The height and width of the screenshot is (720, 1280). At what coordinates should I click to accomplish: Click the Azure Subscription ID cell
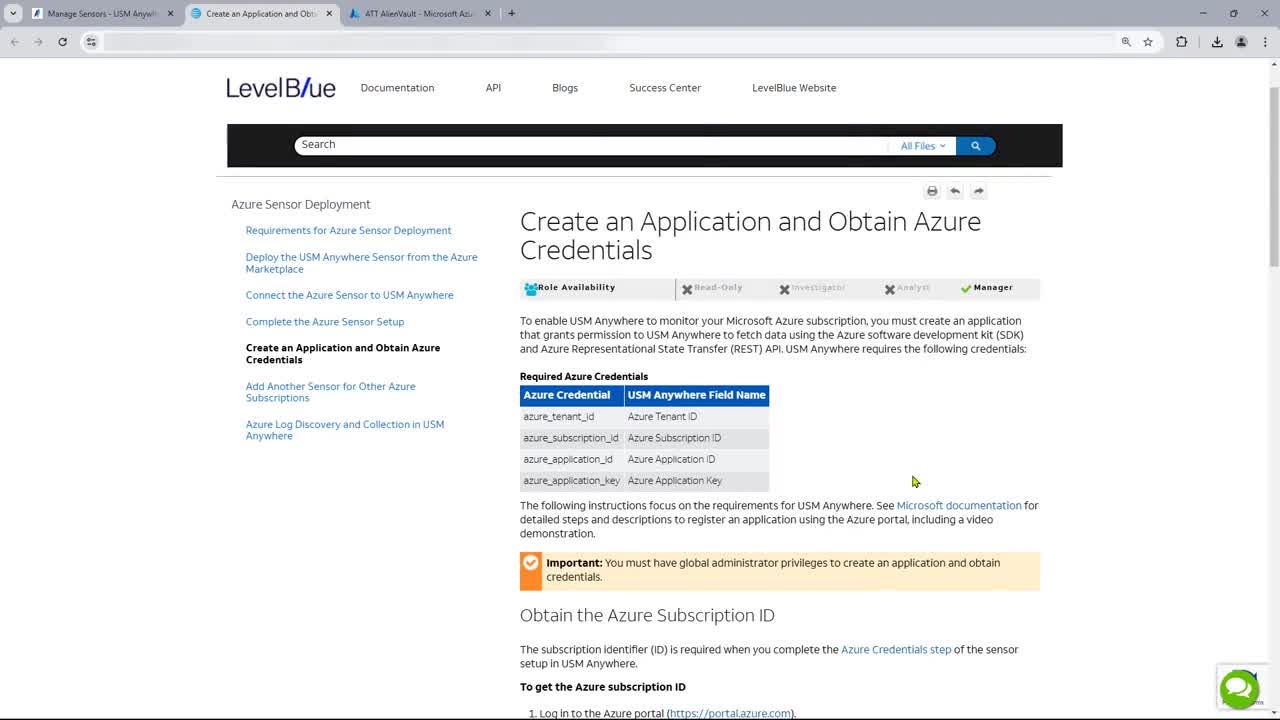coord(697,438)
